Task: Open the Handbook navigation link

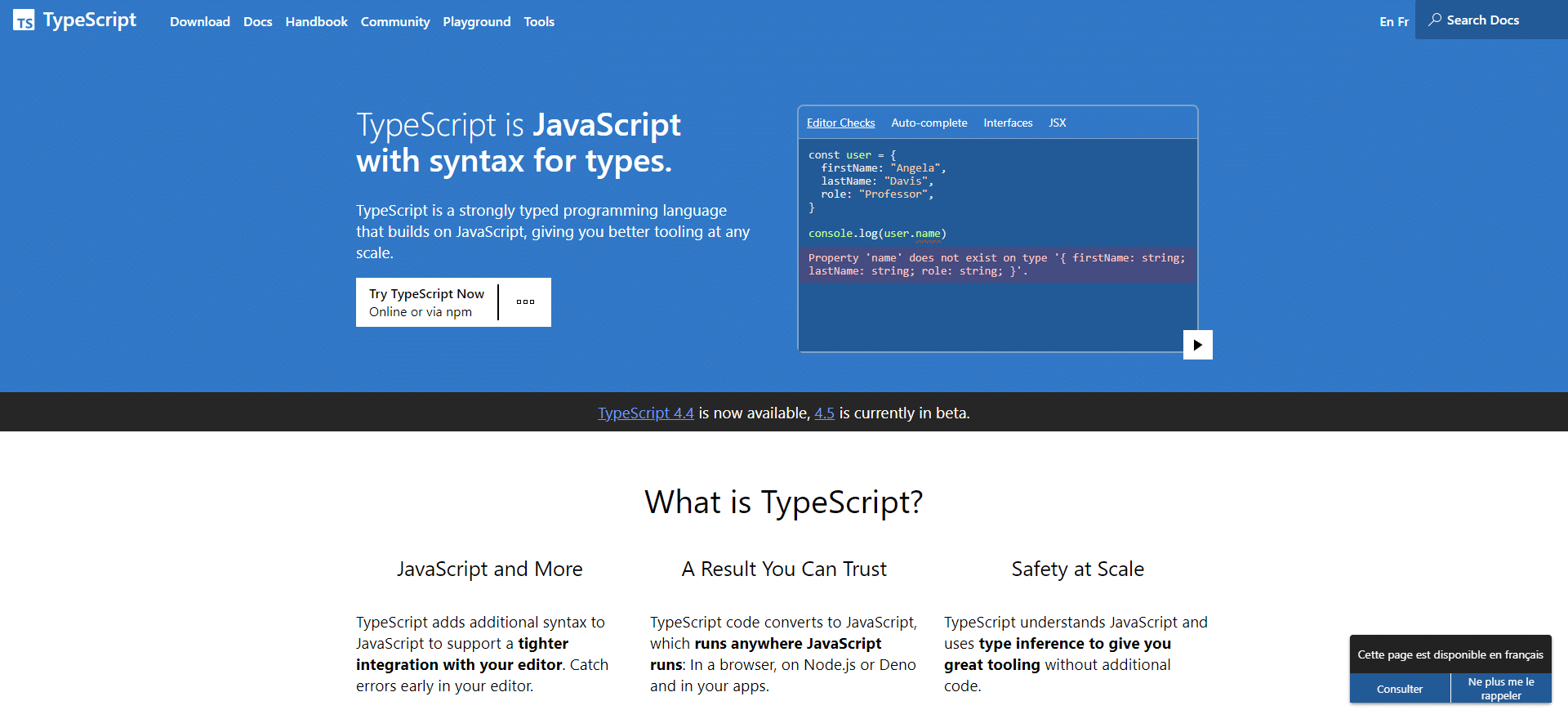Action: 316,22
